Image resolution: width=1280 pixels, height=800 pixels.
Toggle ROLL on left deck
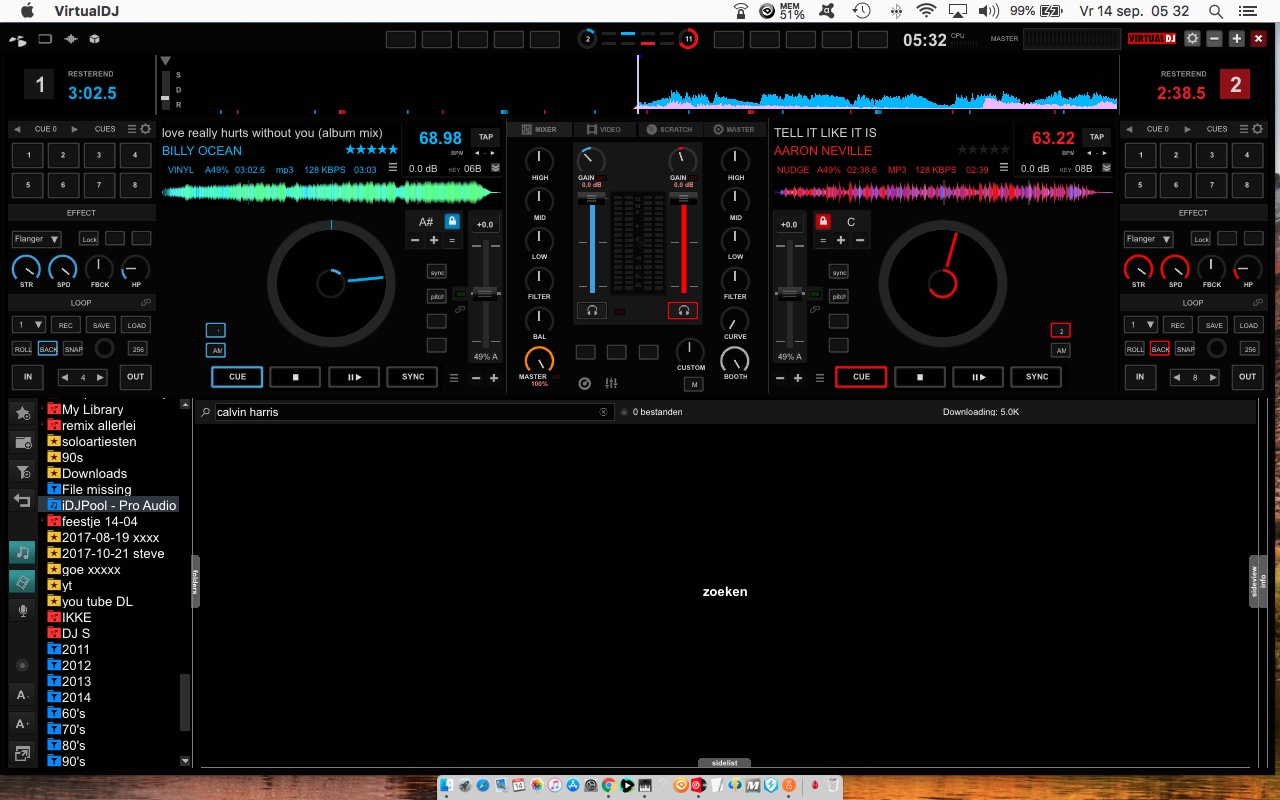[22, 349]
